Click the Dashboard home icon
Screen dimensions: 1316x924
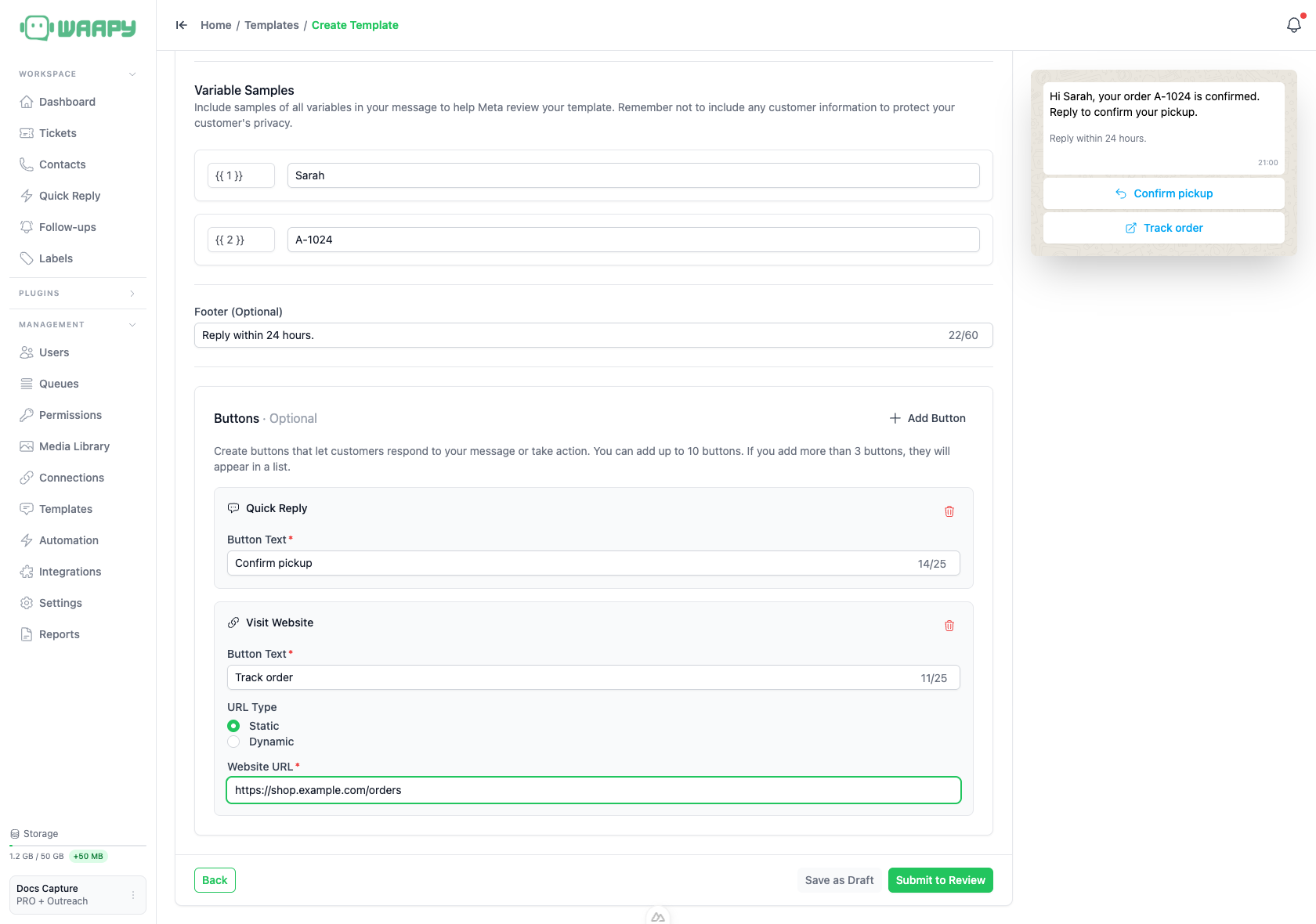tap(27, 102)
